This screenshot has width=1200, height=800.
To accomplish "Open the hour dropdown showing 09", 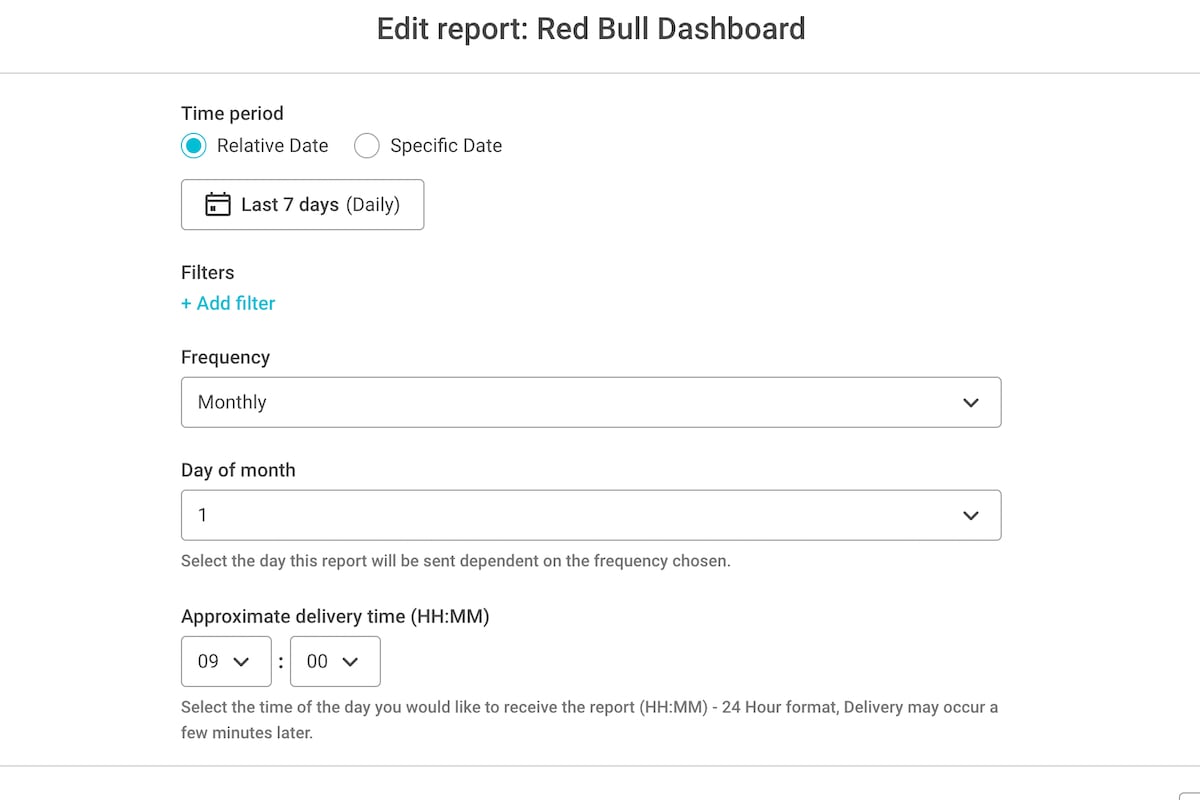I will pos(226,661).
